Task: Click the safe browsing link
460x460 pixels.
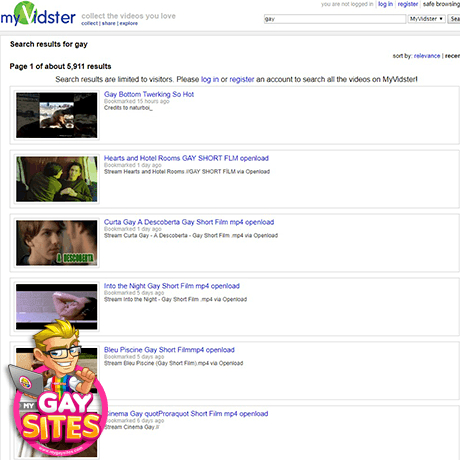Action: [x=441, y=4]
